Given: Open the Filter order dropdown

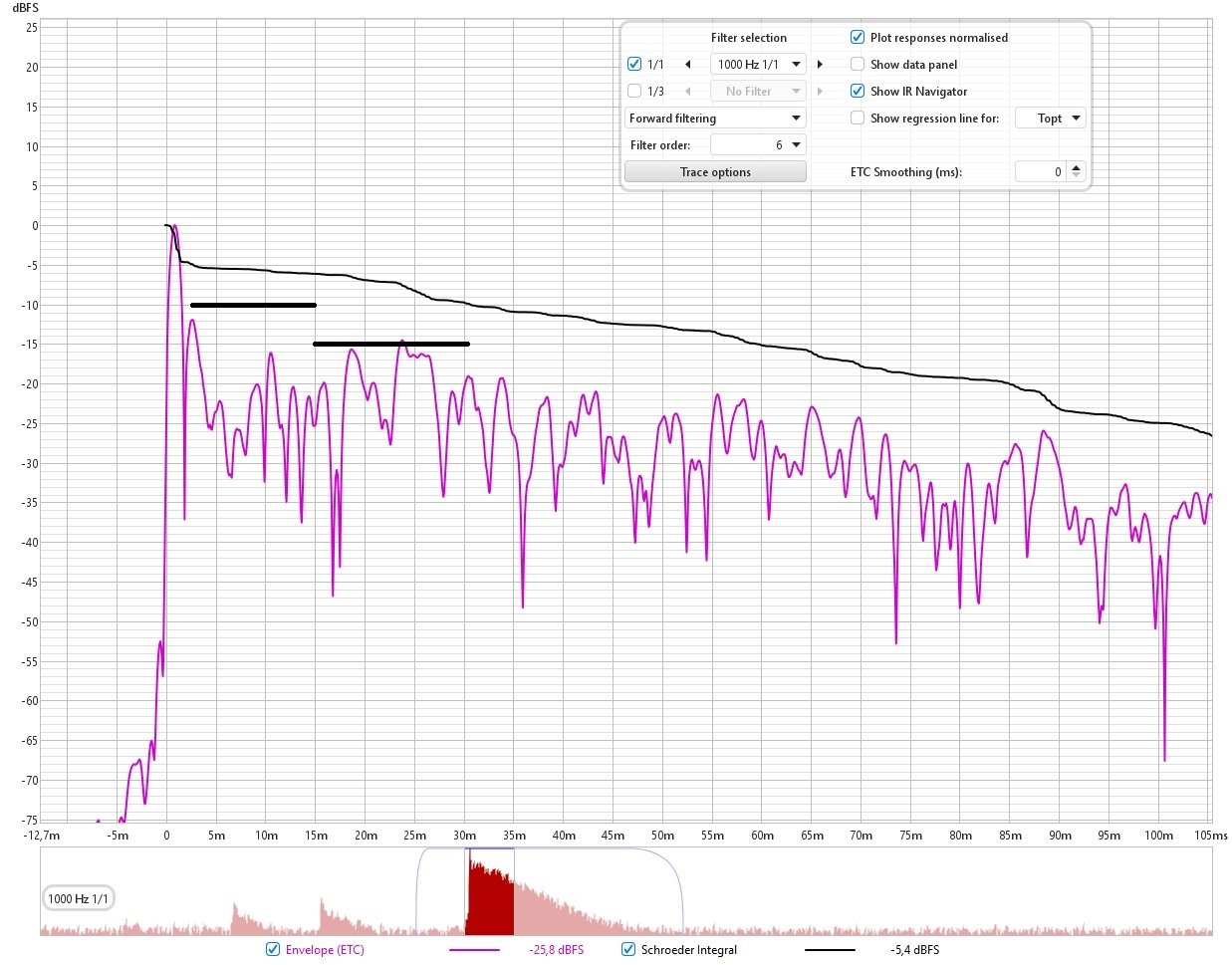Looking at the screenshot, I should coord(758,145).
